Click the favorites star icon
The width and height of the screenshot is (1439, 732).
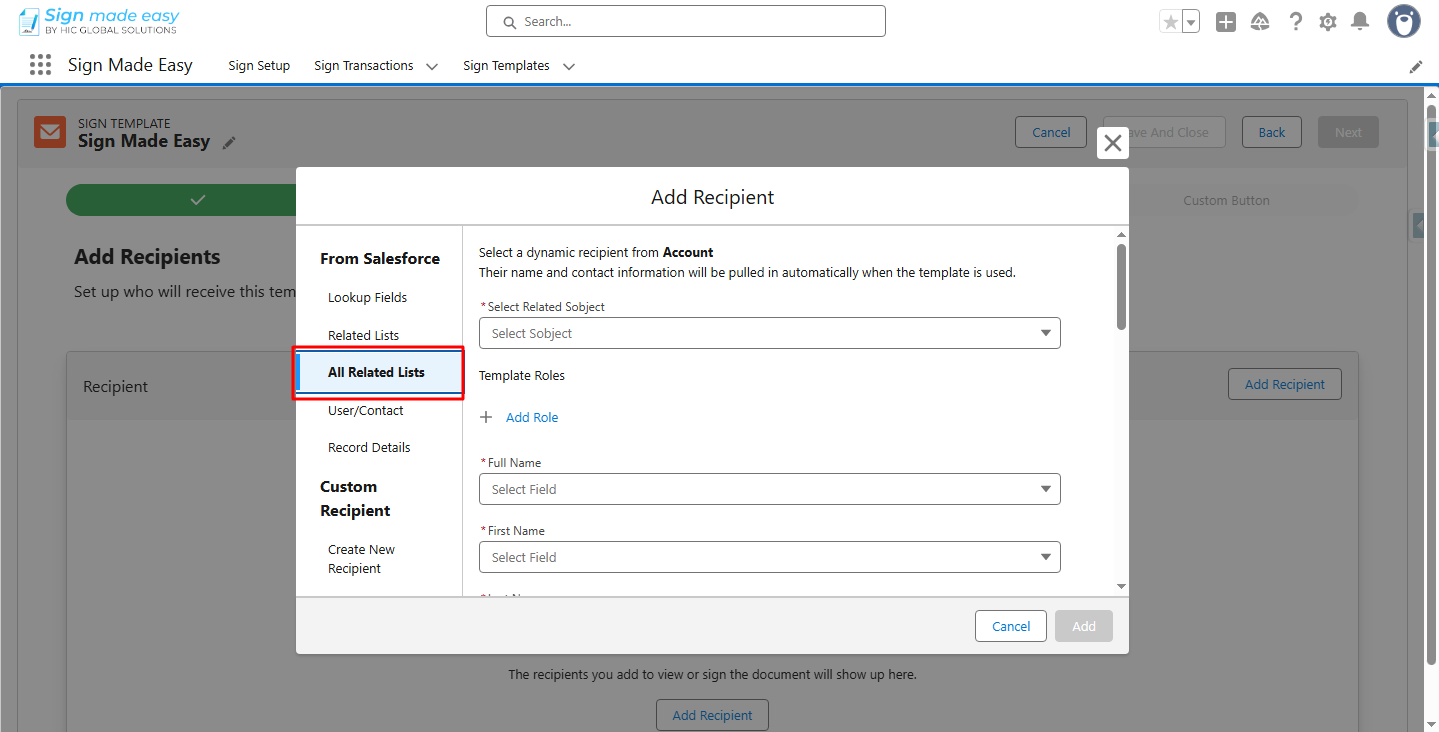1169,22
